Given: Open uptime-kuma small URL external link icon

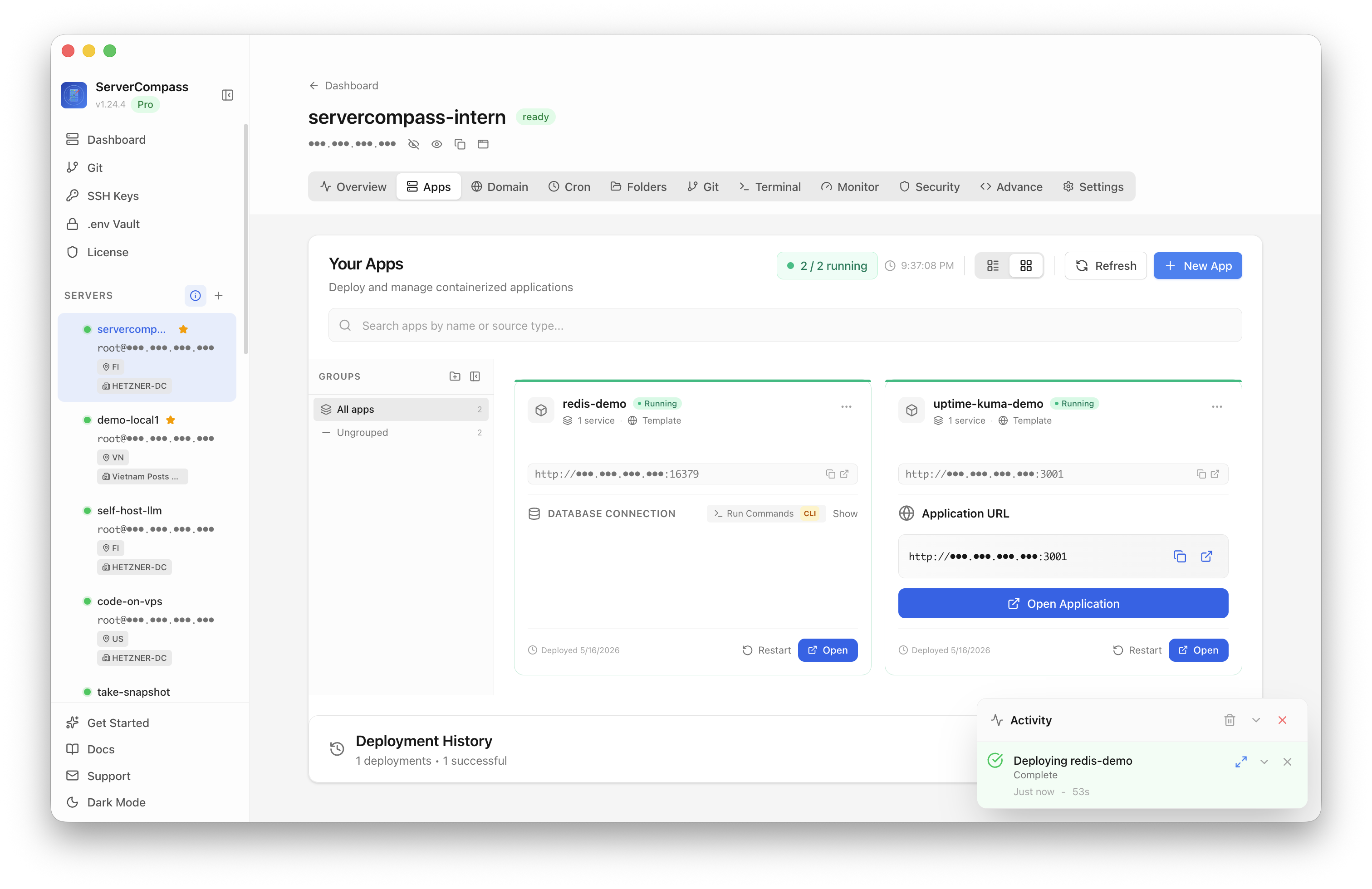Looking at the screenshot, I should click(x=1215, y=474).
